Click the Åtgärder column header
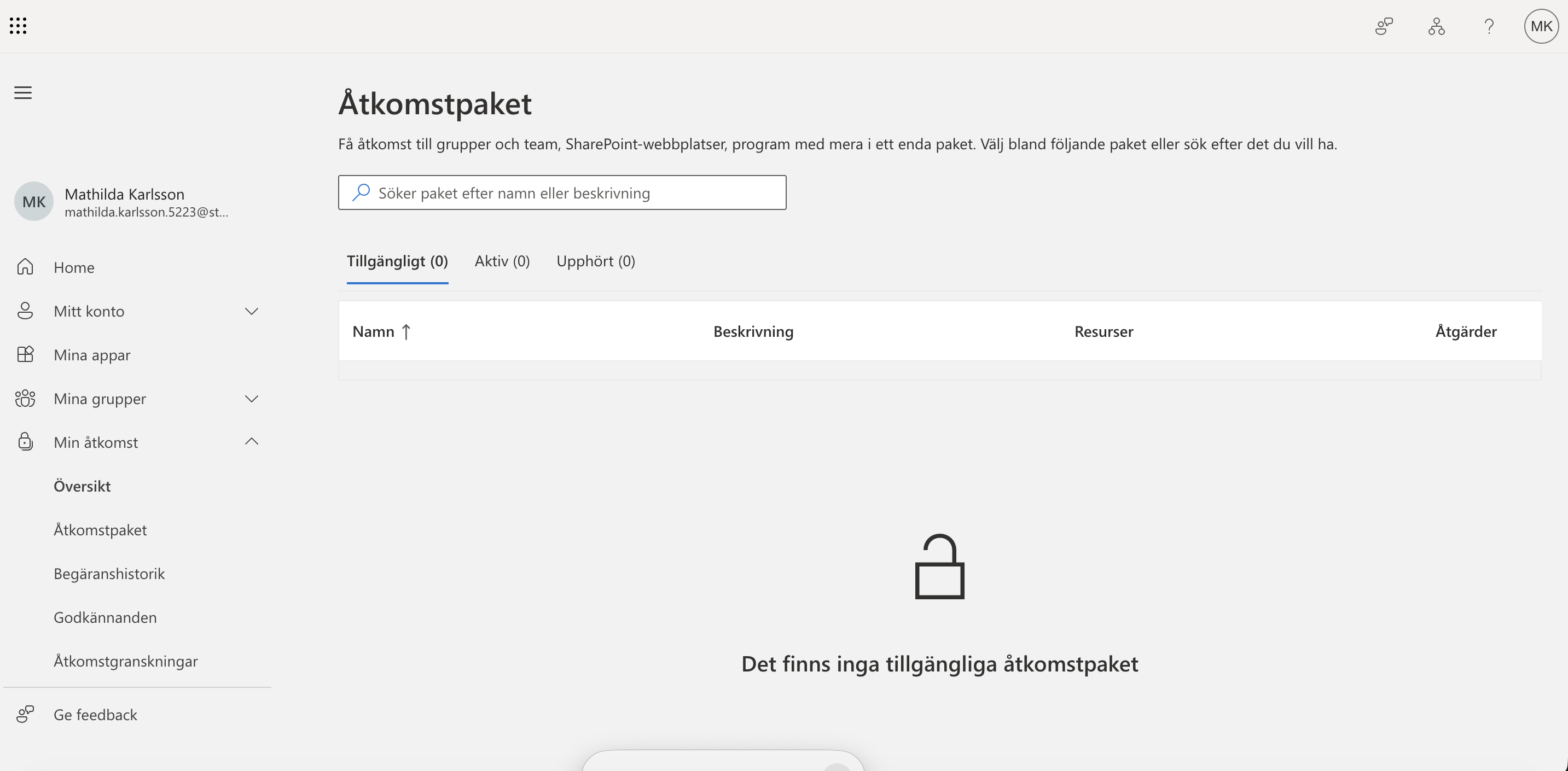1568x771 pixels. tap(1466, 332)
